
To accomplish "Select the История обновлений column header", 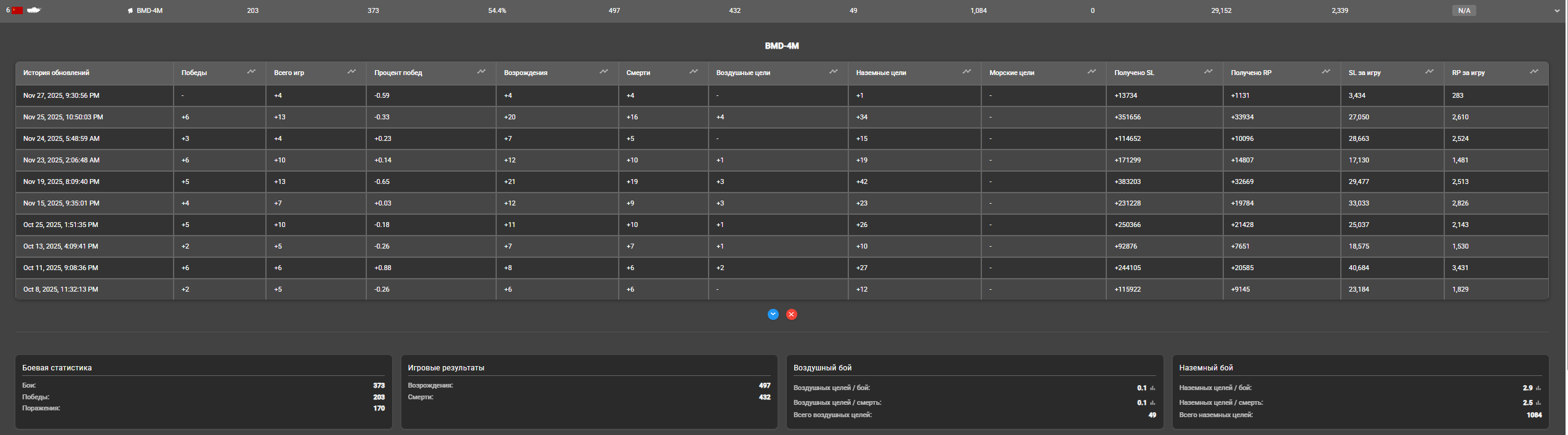I will tap(56, 73).
